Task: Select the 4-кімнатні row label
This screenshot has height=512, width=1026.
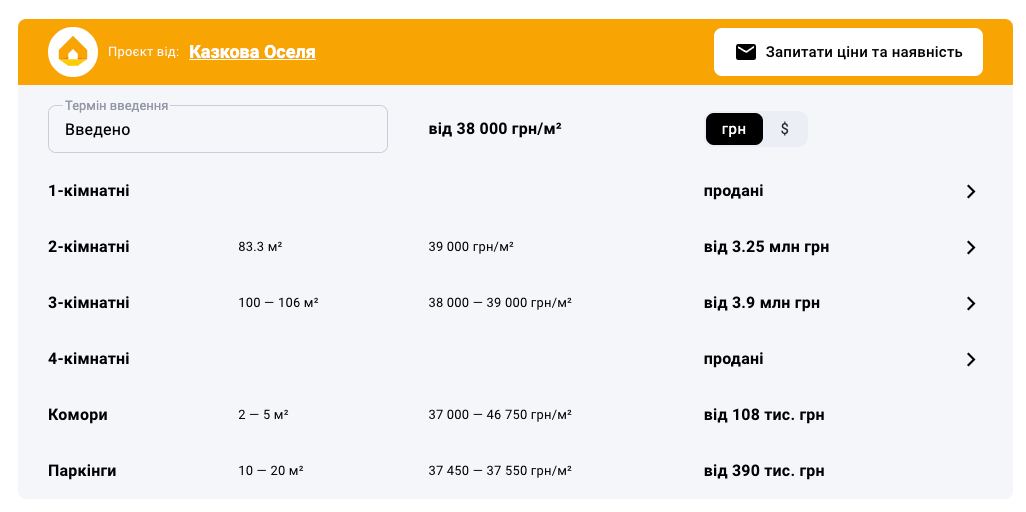Action: (x=89, y=359)
